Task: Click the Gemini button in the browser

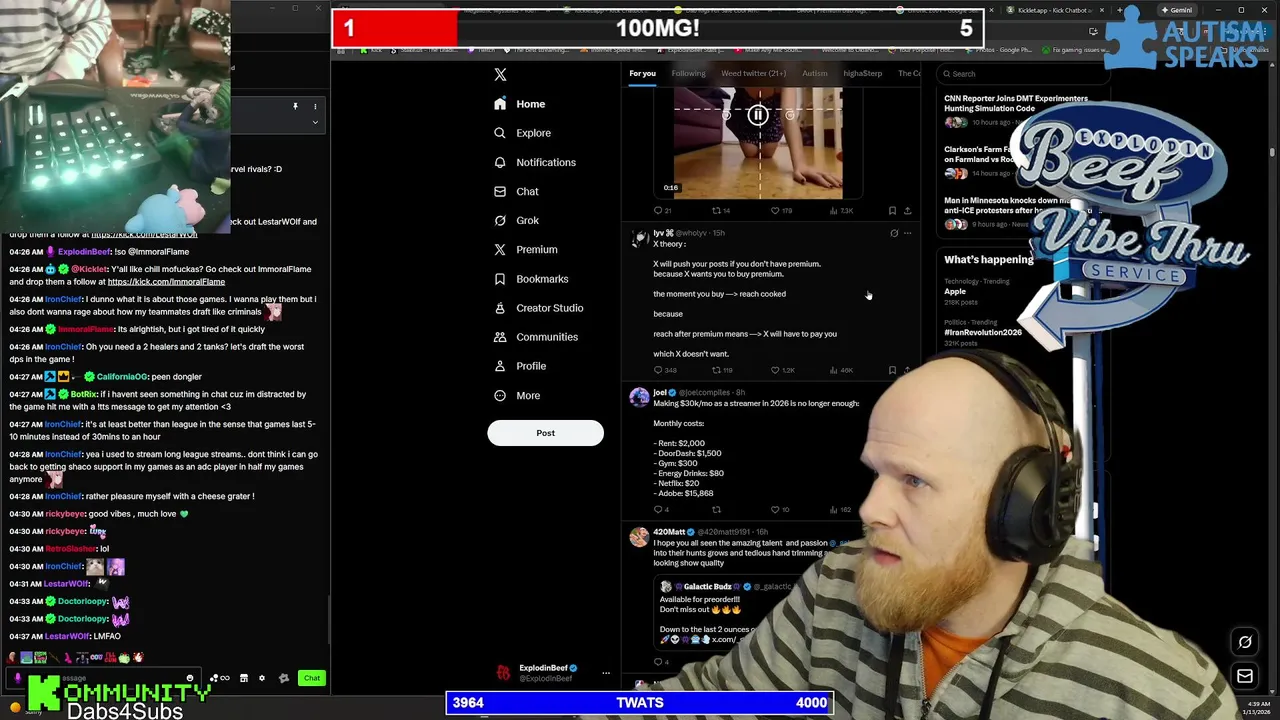Action: point(1176,10)
